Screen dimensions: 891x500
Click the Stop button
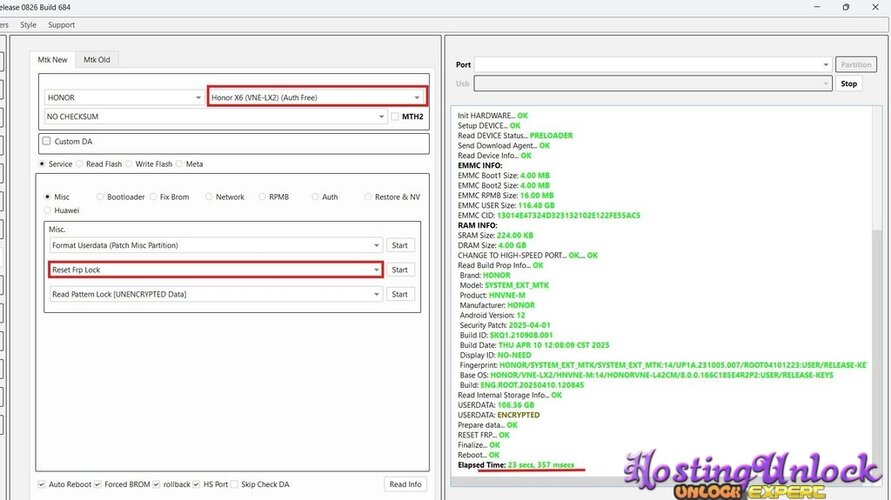(849, 84)
